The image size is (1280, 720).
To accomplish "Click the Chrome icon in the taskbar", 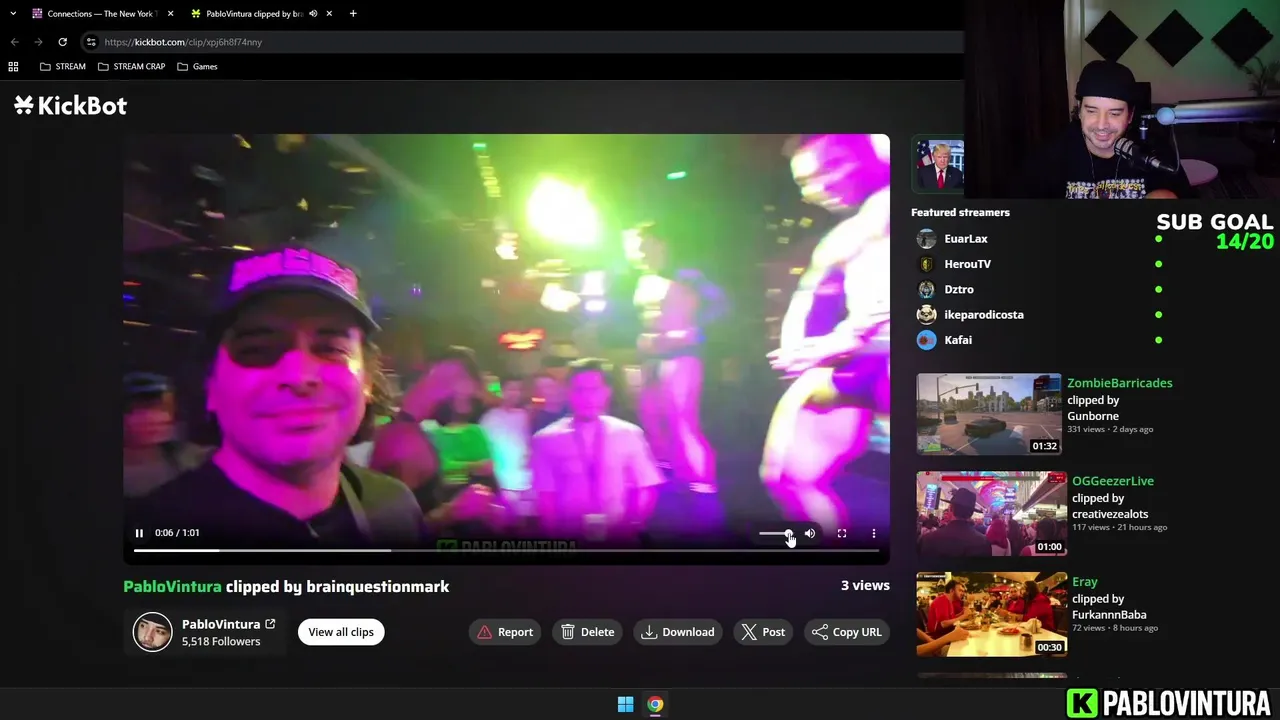I will 655,704.
